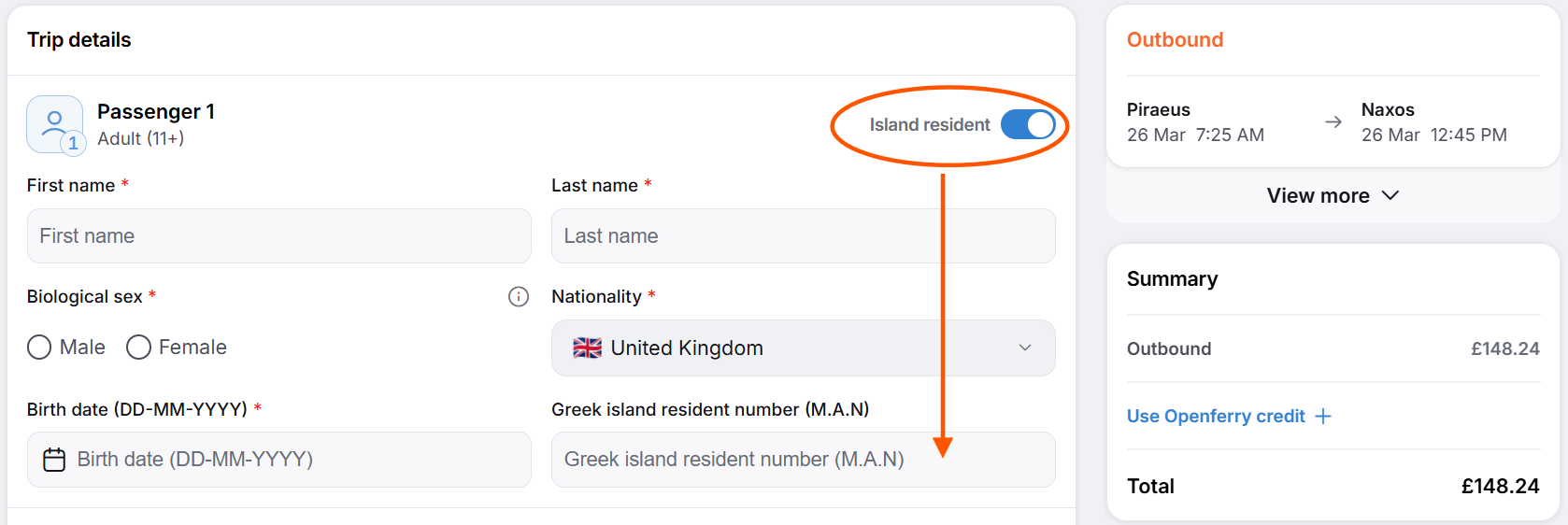Image resolution: width=1568 pixels, height=525 pixels.
Task: Click the Greek island resident number field
Action: click(804, 460)
